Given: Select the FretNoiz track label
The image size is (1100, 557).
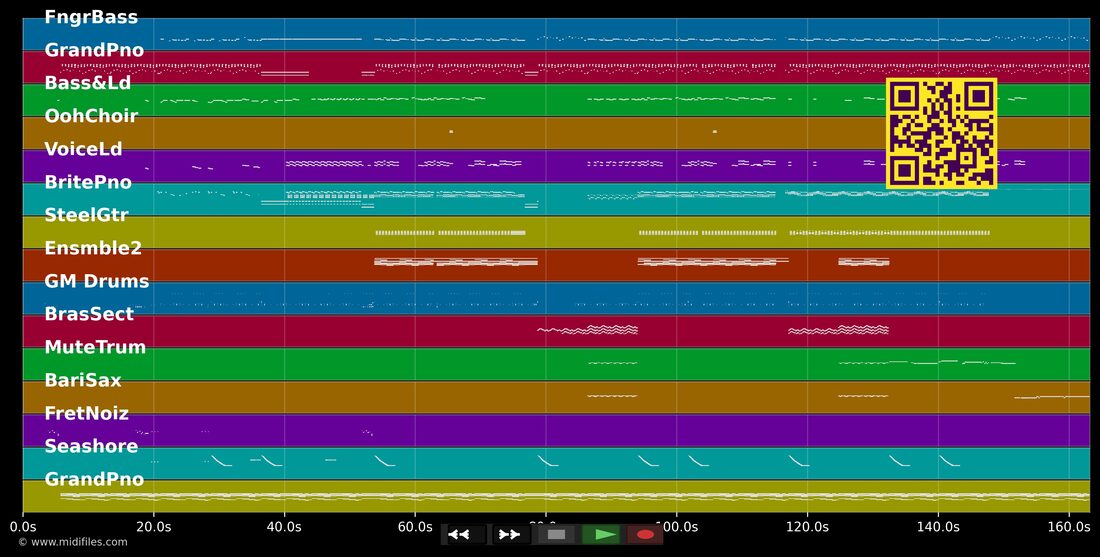Looking at the screenshot, I should point(86,413).
